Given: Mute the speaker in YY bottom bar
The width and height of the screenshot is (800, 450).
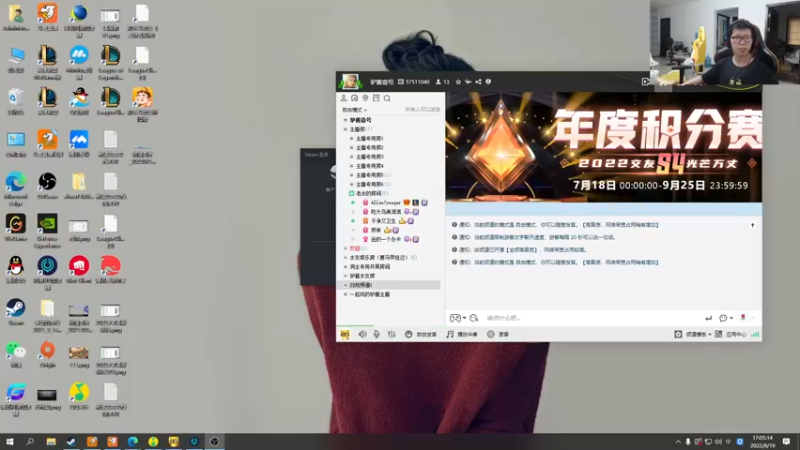Looking at the screenshot, I should coord(362,334).
